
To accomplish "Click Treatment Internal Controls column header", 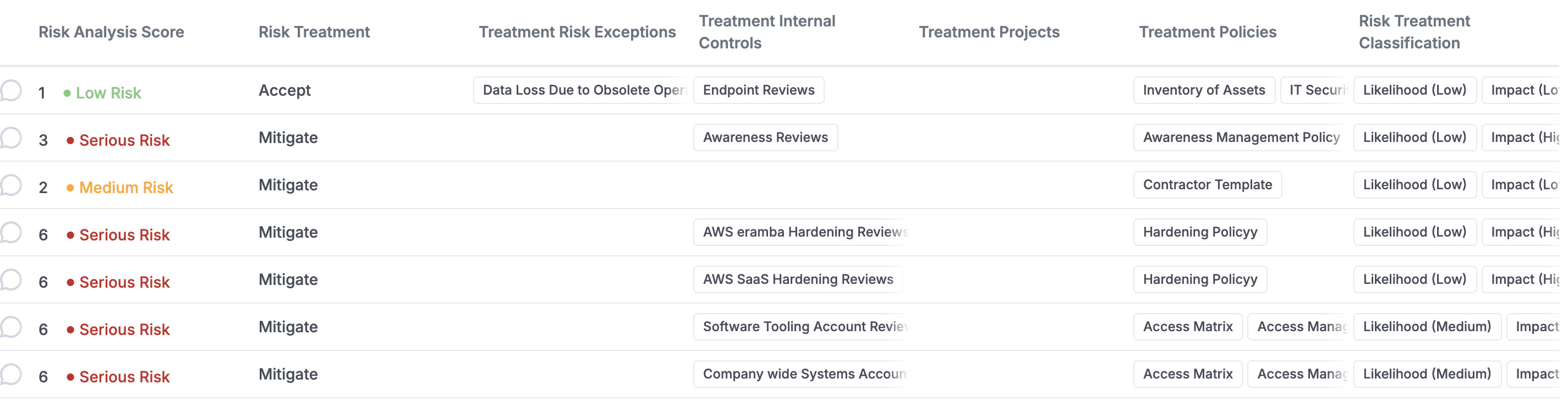I will click(x=767, y=32).
